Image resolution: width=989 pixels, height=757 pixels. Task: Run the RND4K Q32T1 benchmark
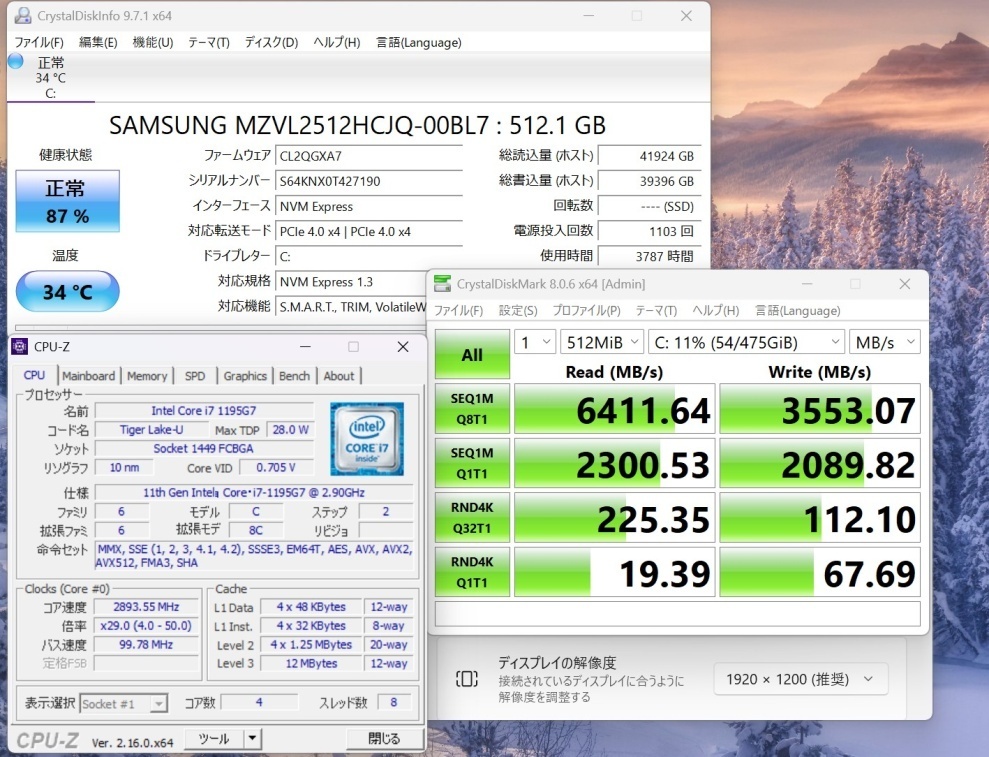[472, 518]
